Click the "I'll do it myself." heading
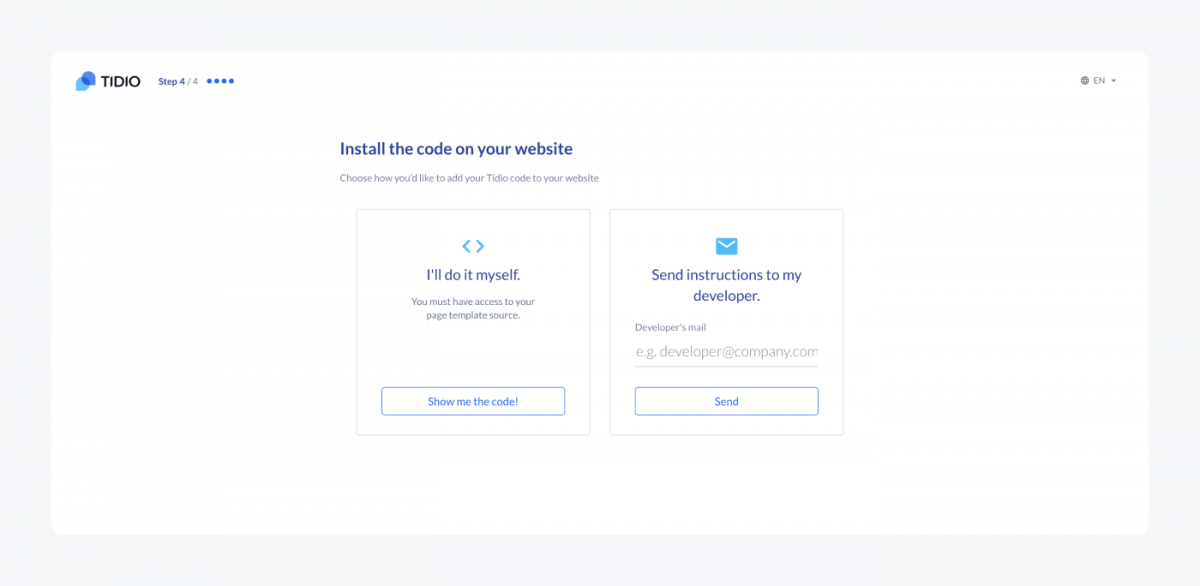Screen dimensions: 1200x586 (x=473, y=275)
